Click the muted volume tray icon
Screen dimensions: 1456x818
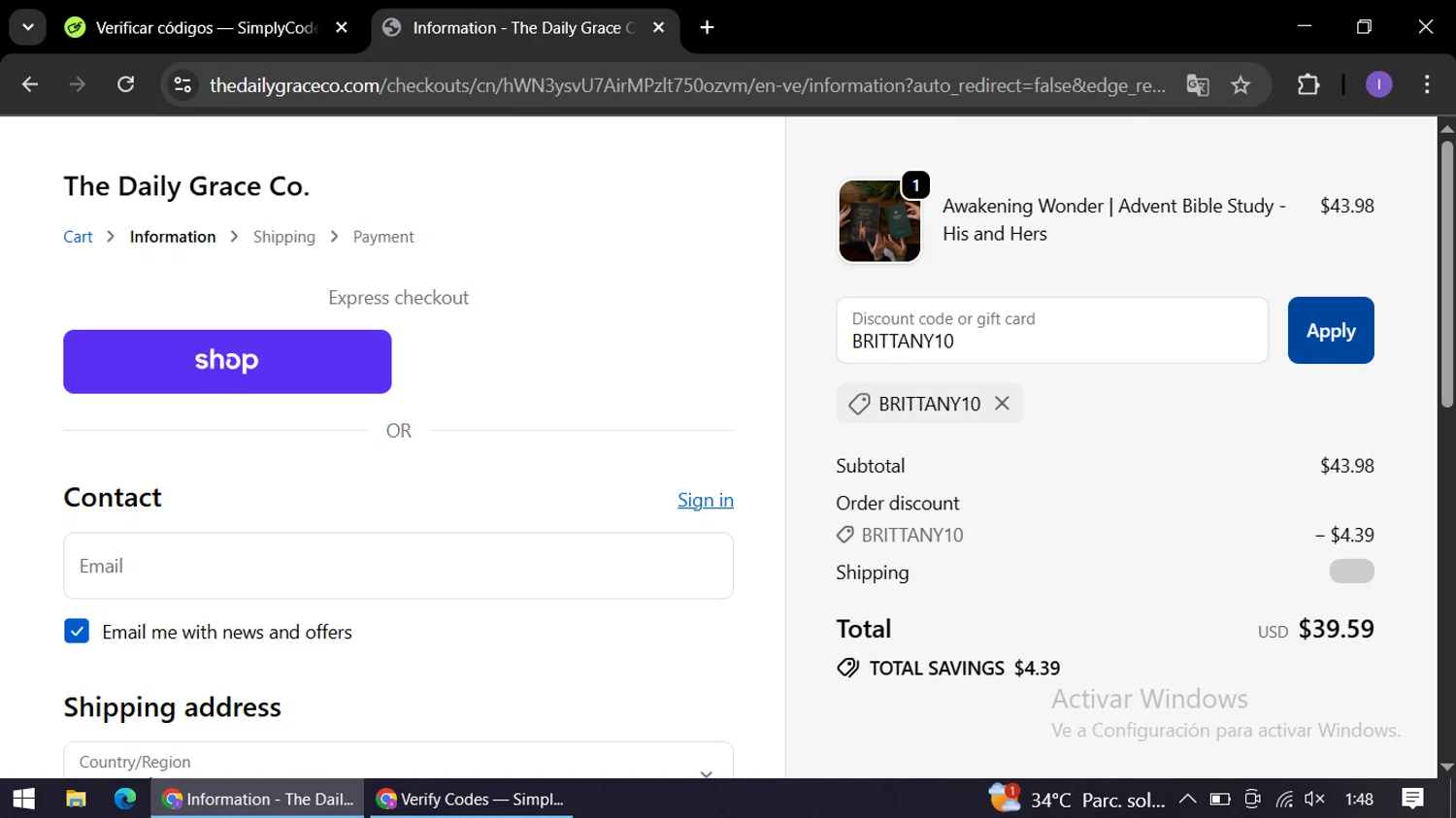coord(1315,799)
